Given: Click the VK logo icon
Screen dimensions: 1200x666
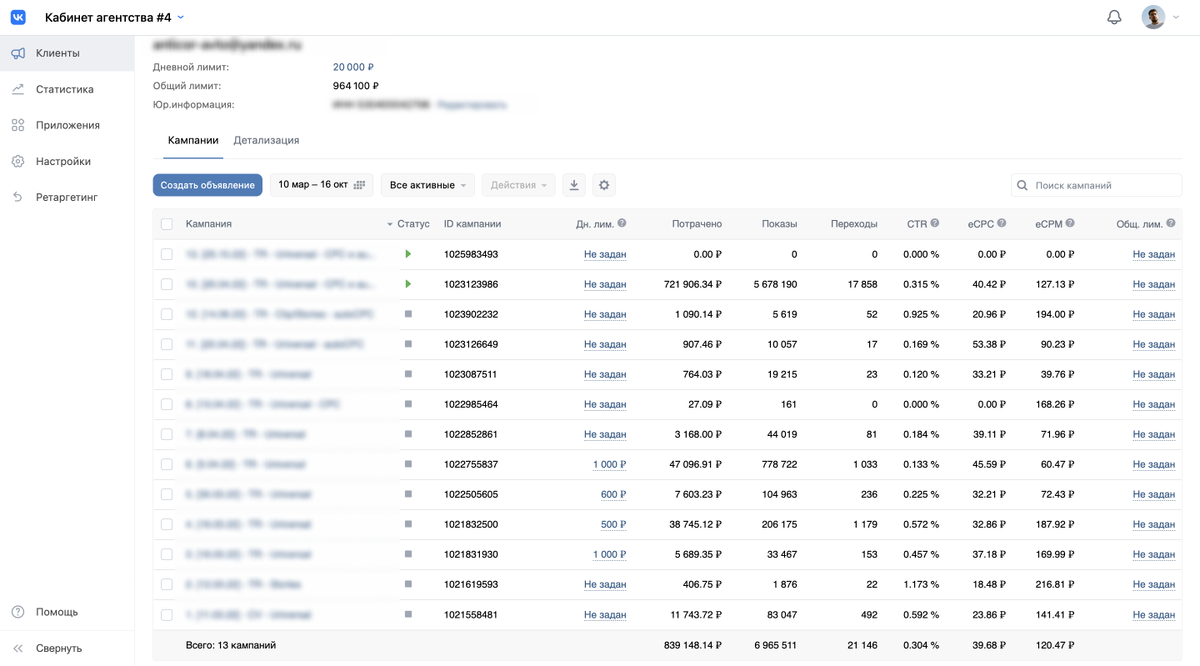Looking at the screenshot, I should [20, 17].
